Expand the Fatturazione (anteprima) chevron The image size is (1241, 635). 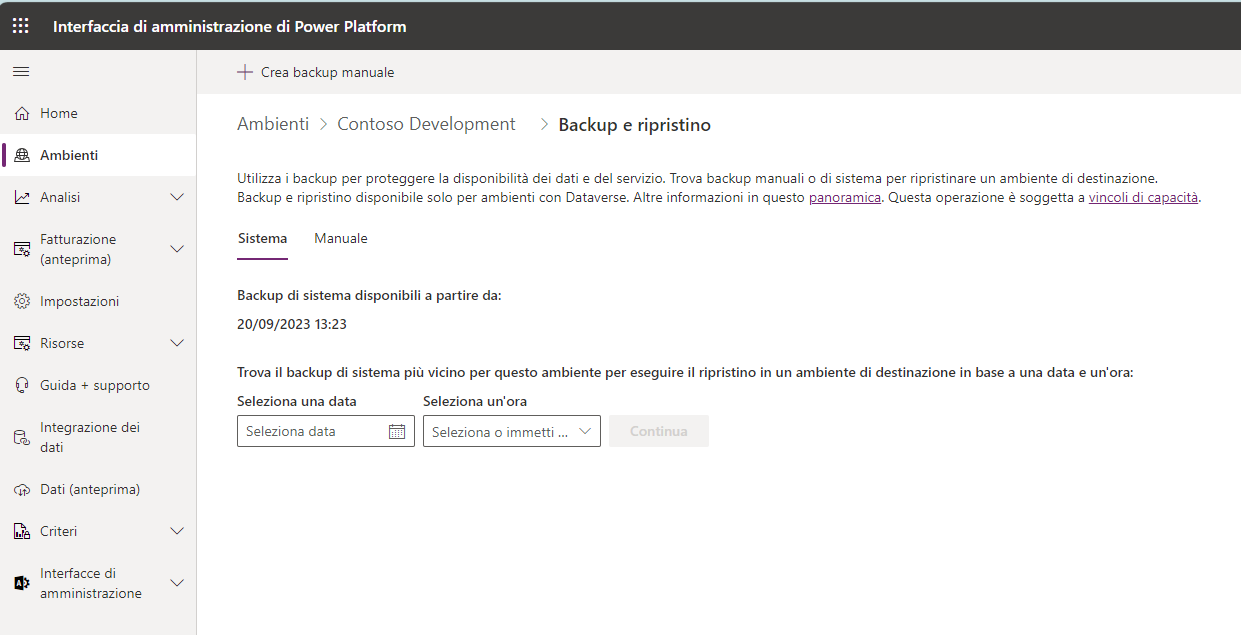[x=177, y=249]
